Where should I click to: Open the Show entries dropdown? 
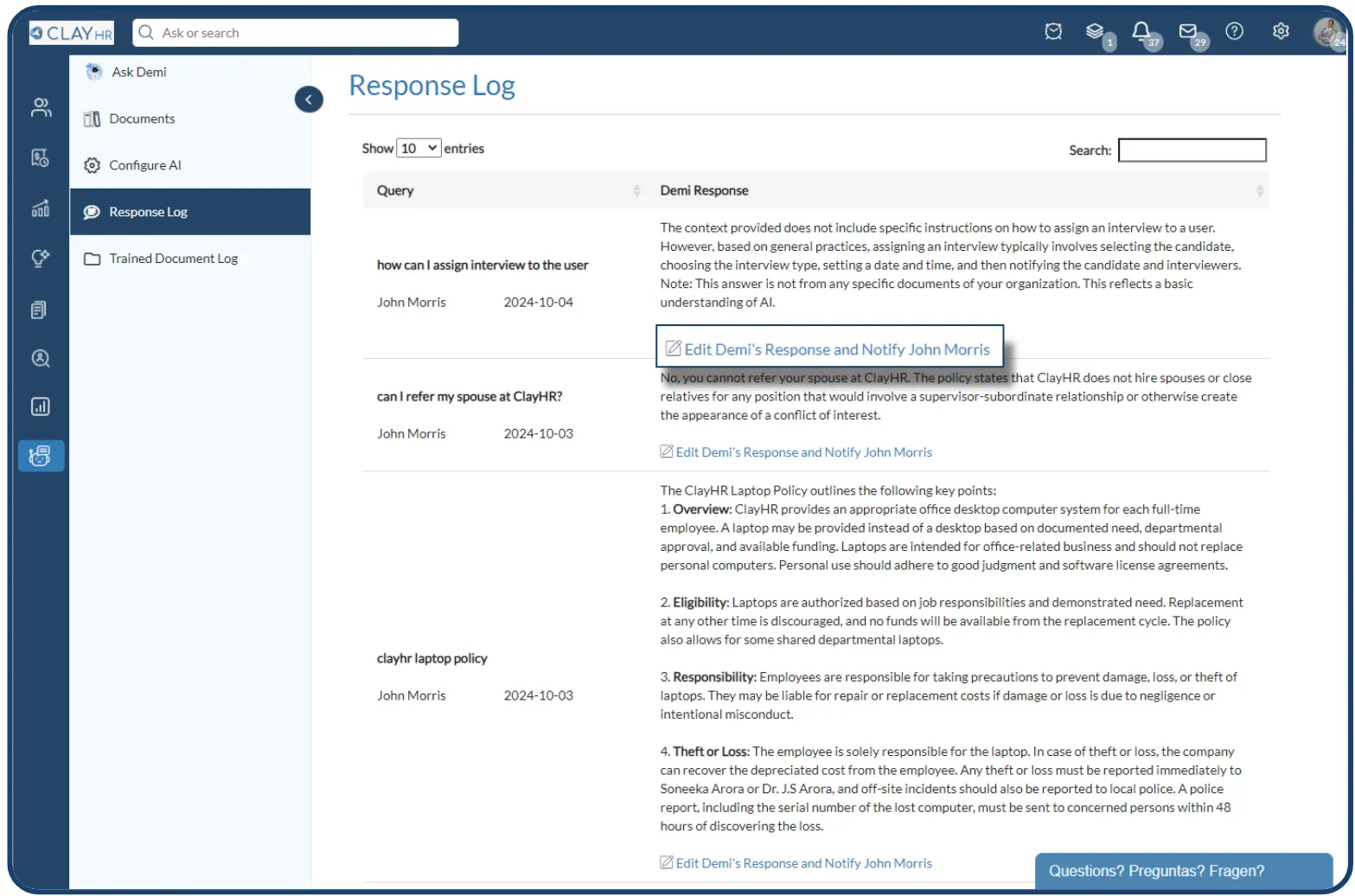[x=419, y=148]
